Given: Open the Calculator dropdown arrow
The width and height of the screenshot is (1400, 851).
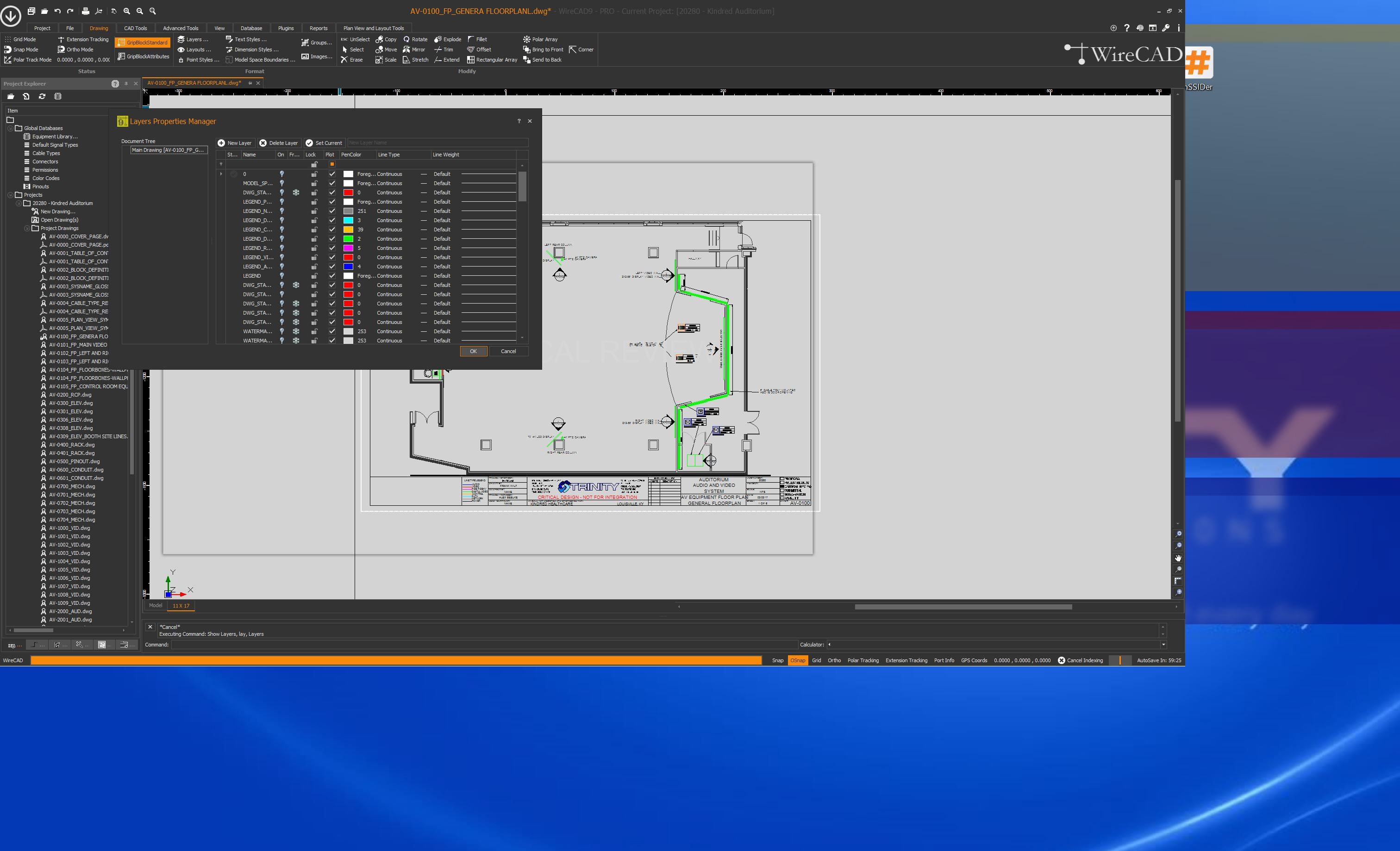Looking at the screenshot, I should 1163,644.
